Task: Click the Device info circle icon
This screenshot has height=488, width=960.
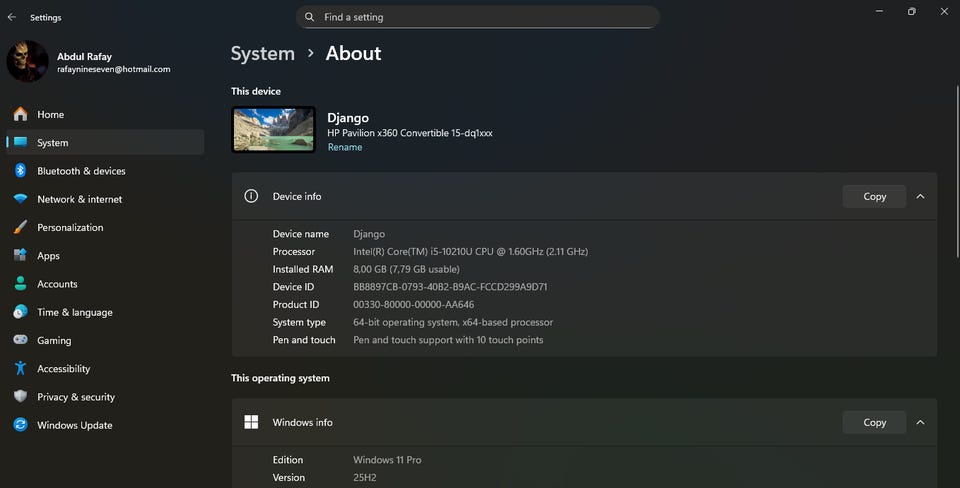Action: coord(251,196)
